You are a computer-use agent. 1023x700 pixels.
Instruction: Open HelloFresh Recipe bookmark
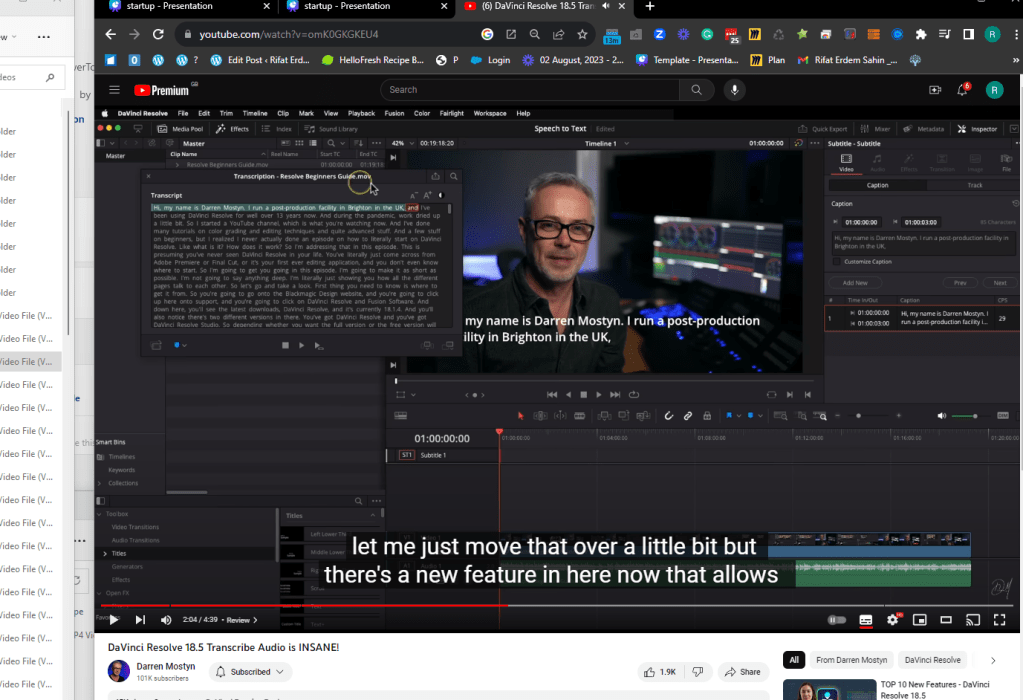(x=373, y=60)
